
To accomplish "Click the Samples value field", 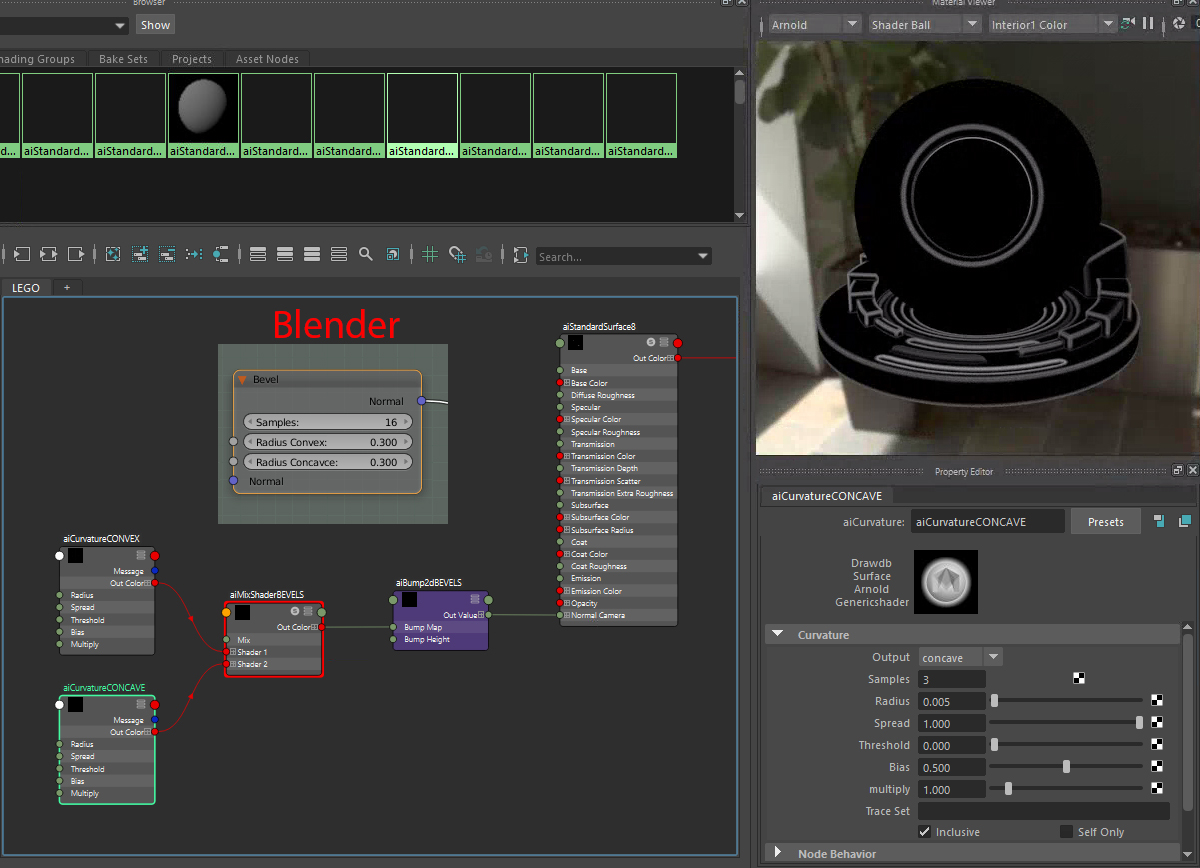I will click(952, 679).
